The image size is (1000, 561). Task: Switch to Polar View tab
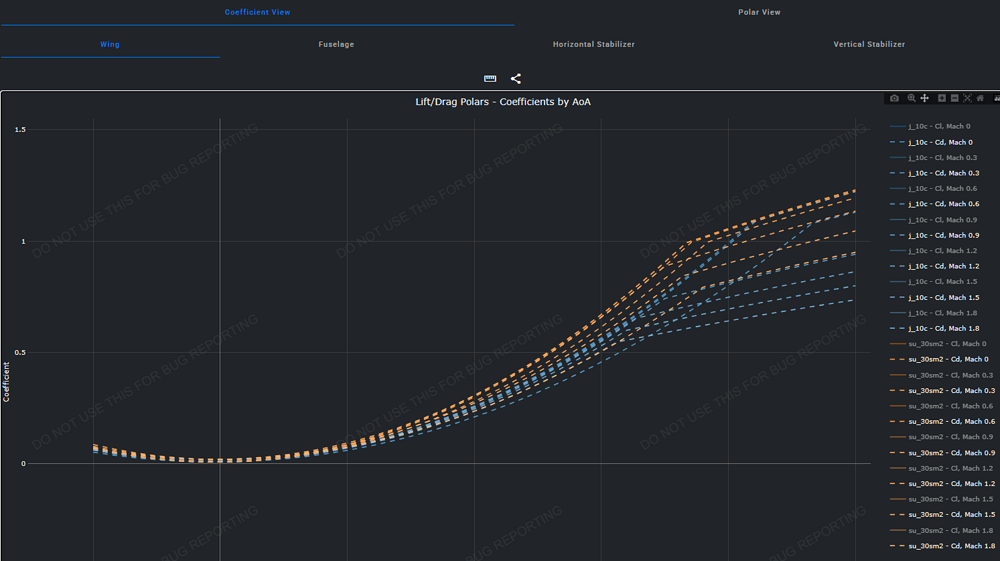759,12
